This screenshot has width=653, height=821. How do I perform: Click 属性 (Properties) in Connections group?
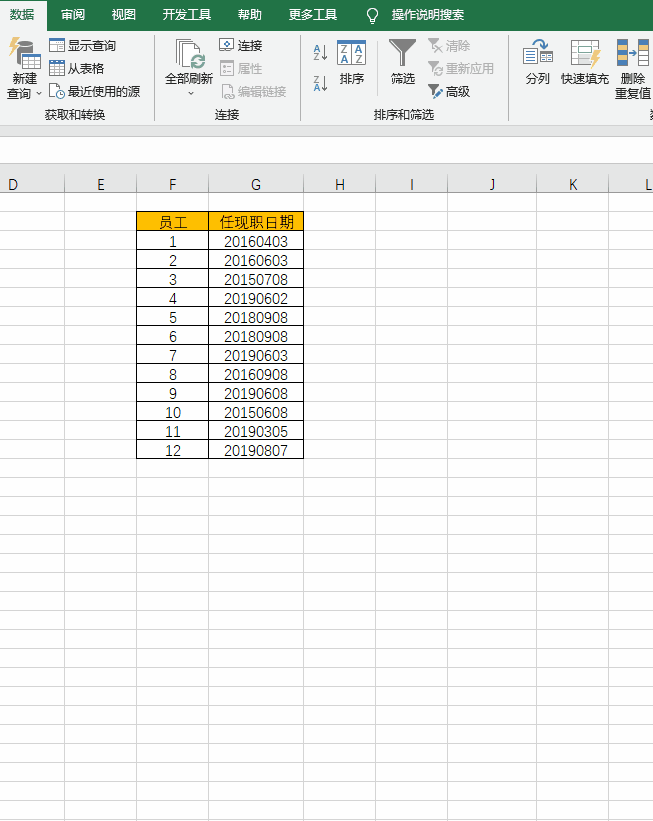(241, 69)
